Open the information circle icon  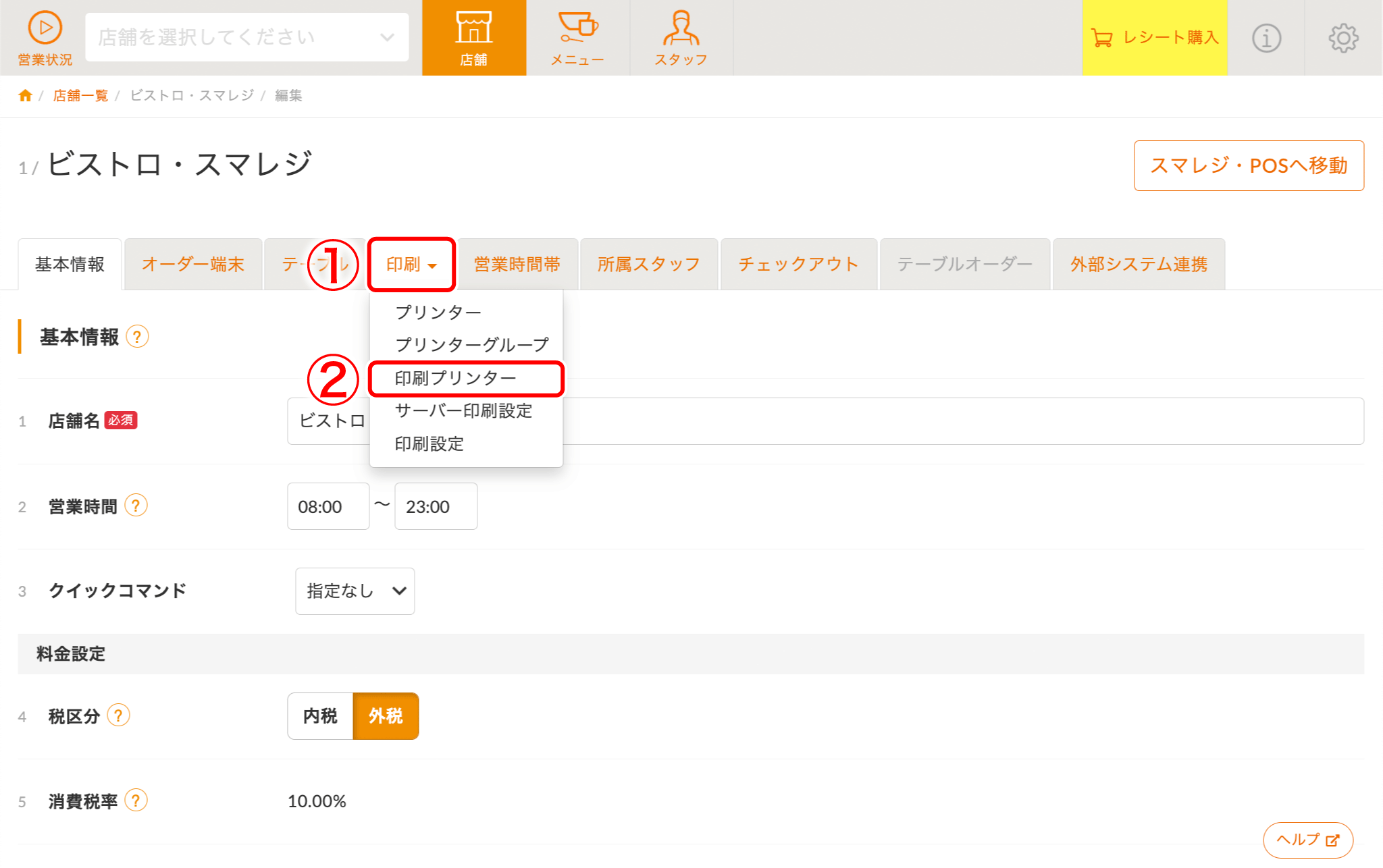tap(1266, 38)
